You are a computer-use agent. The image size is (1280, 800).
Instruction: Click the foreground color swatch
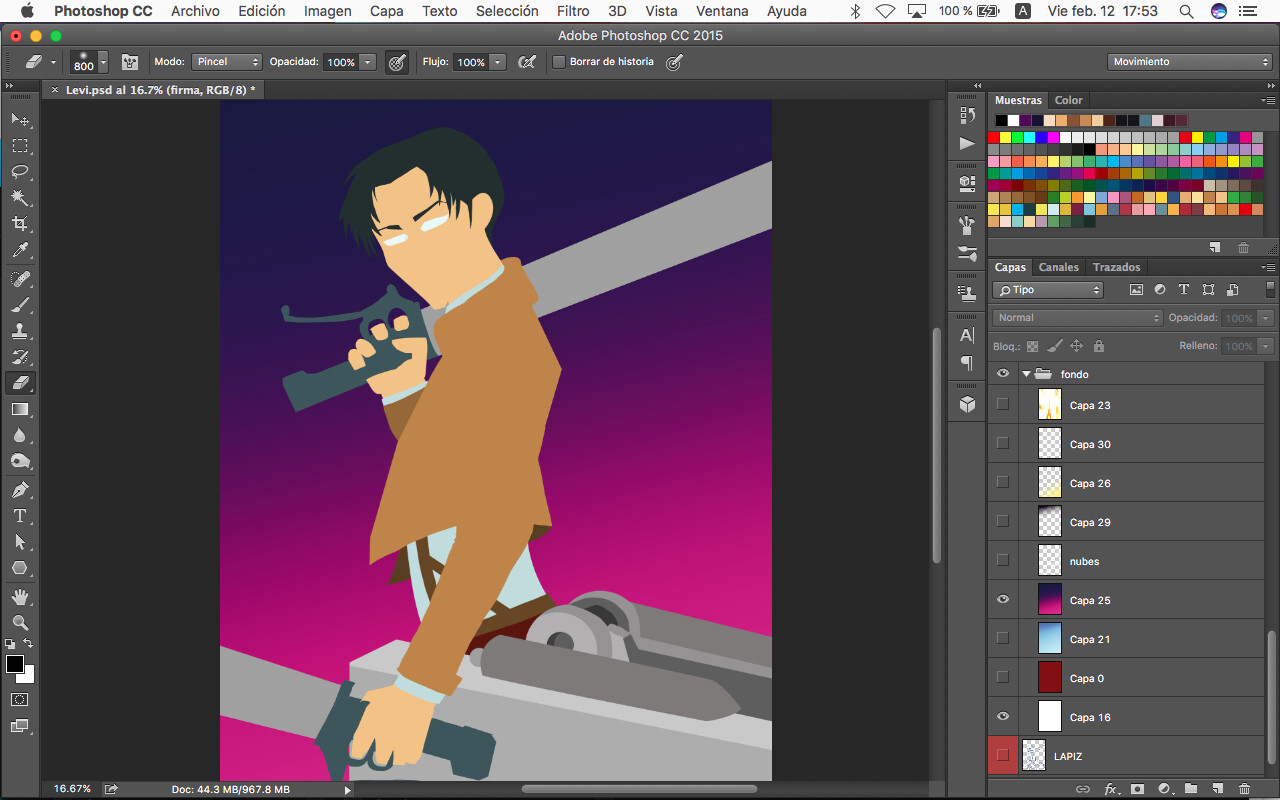click(x=14, y=664)
